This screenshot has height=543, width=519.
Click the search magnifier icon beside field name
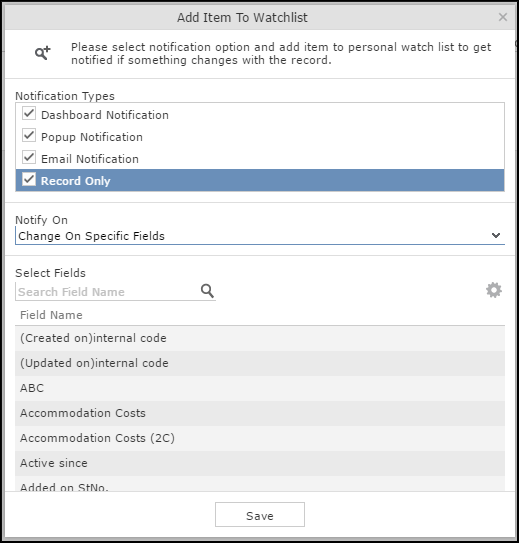(207, 291)
